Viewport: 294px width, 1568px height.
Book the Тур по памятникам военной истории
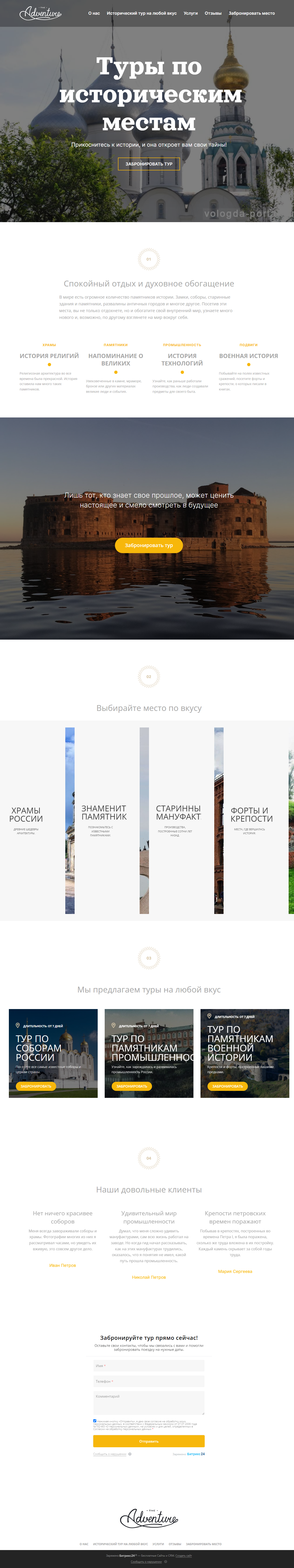point(228,1086)
